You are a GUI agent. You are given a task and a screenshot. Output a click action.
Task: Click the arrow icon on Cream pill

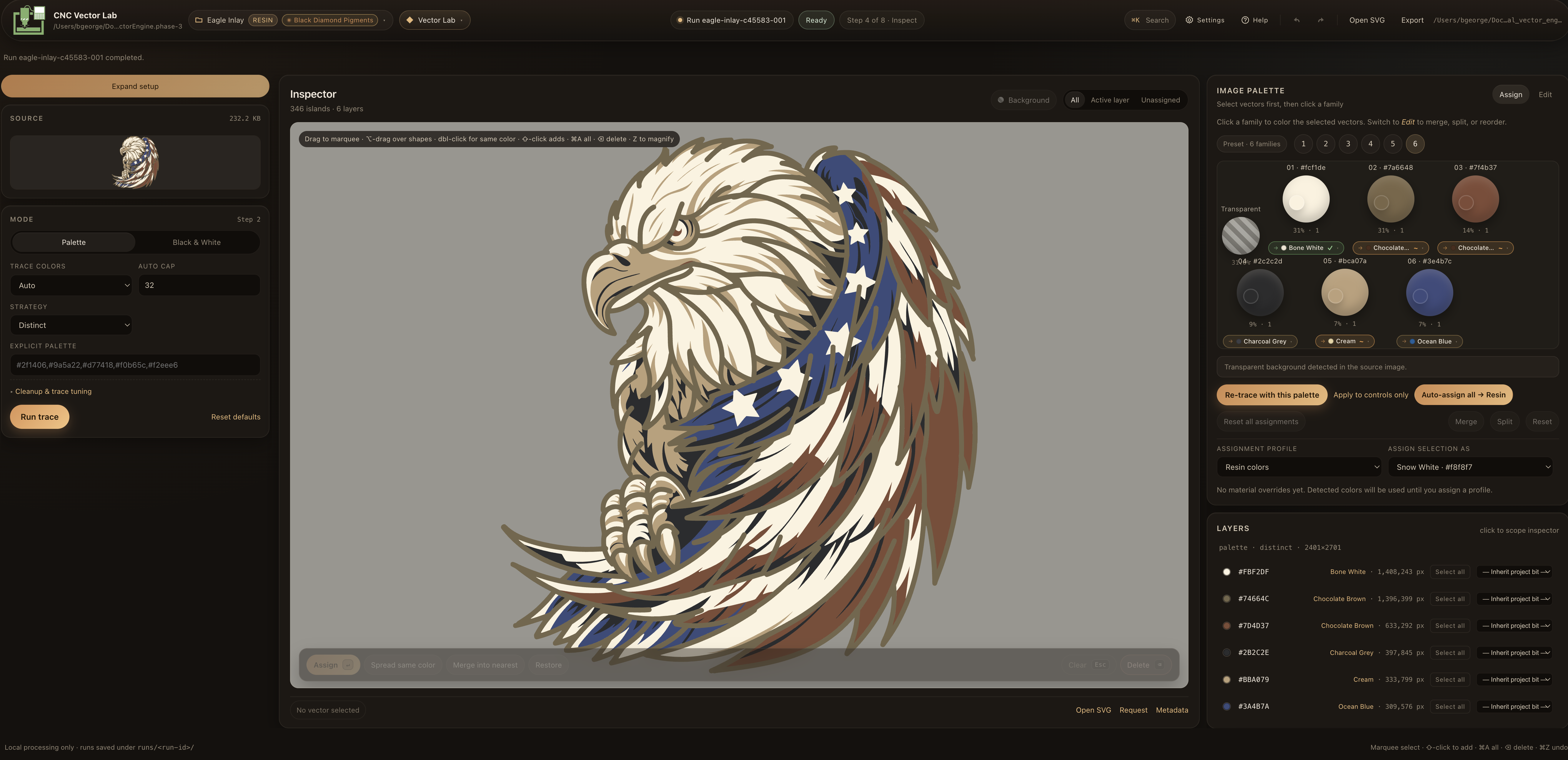pos(1323,342)
